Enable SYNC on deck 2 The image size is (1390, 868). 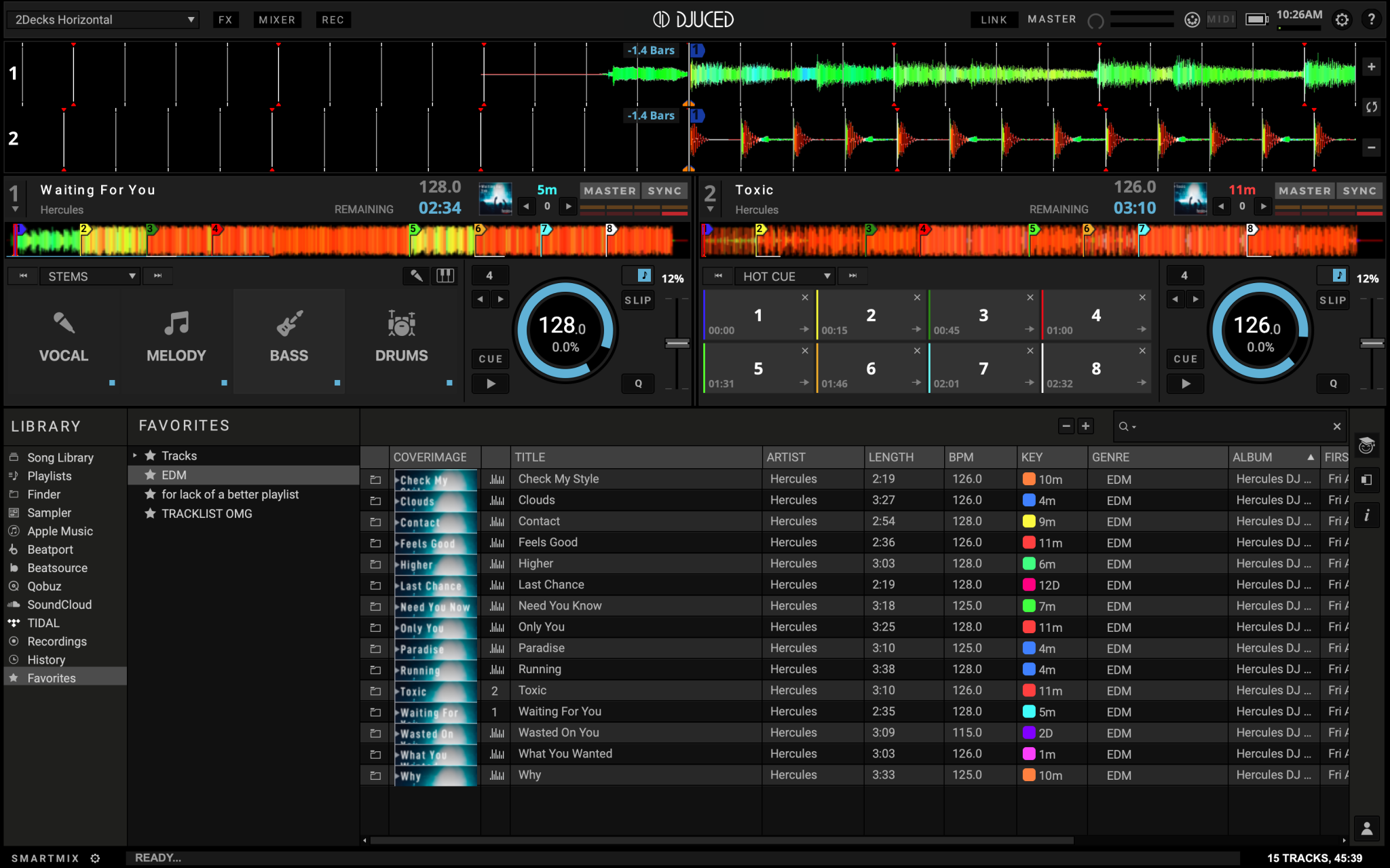(1360, 191)
